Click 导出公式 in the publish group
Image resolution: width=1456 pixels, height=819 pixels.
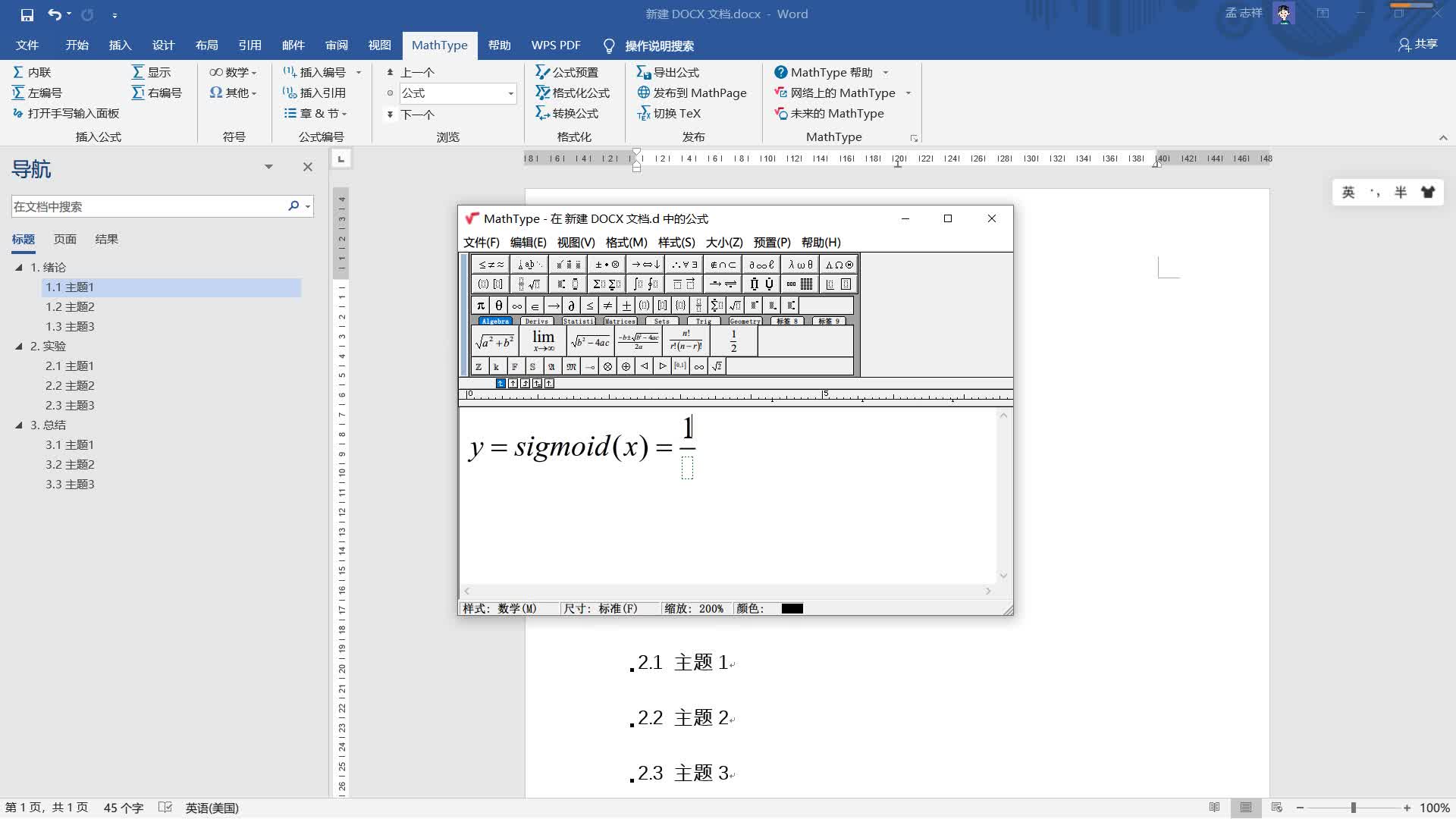coord(667,72)
